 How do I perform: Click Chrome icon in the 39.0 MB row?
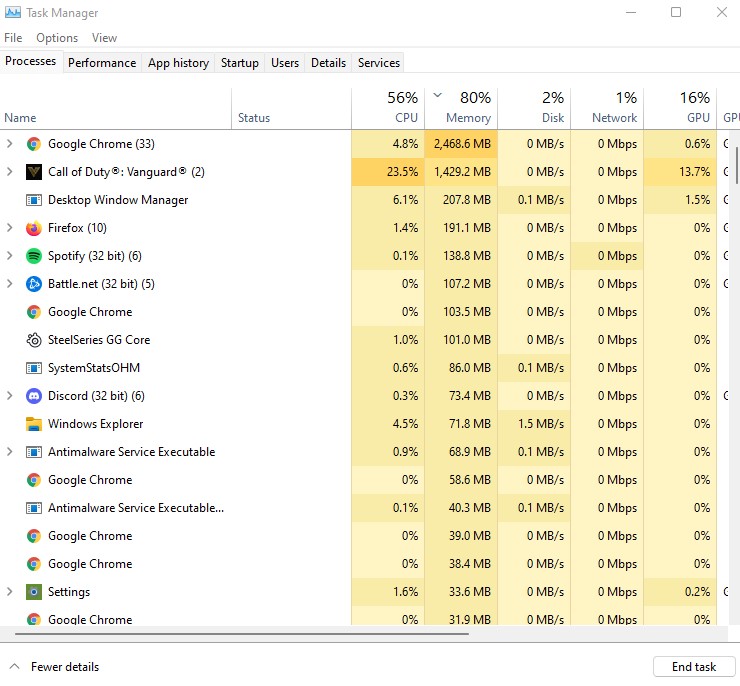click(x=34, y=536)
